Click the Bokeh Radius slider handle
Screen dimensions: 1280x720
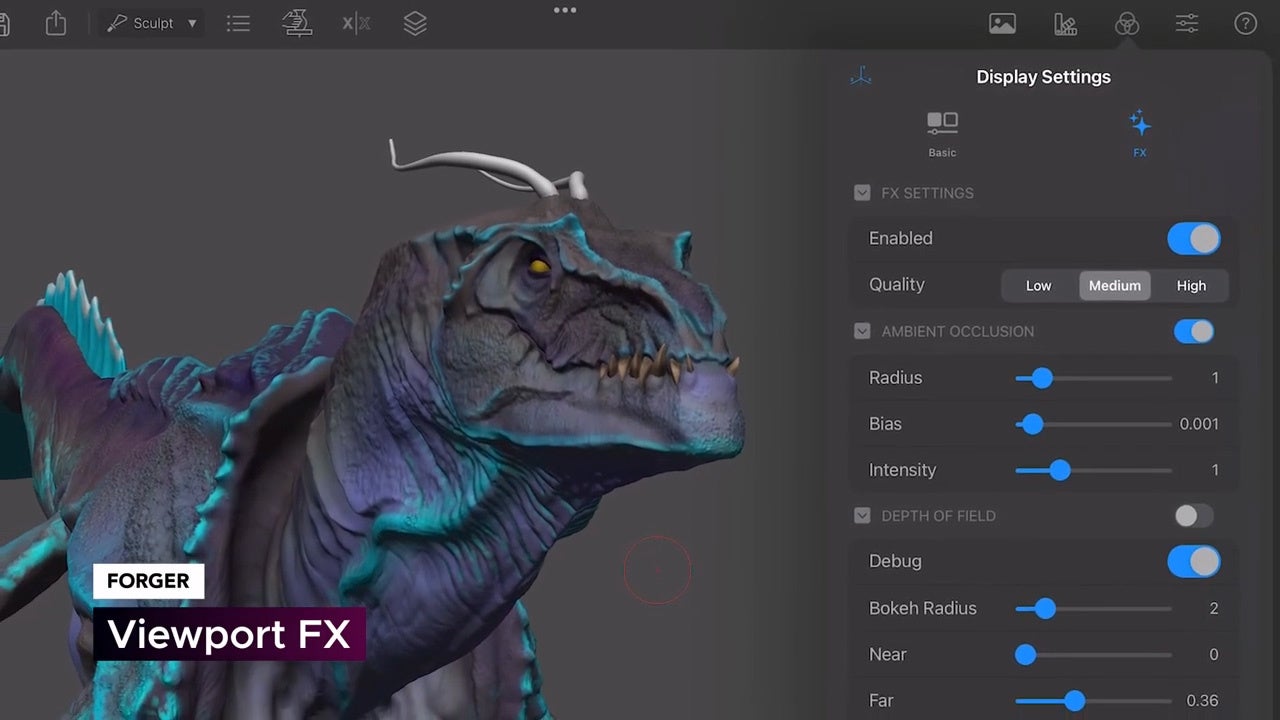[x=1045, y=608]
